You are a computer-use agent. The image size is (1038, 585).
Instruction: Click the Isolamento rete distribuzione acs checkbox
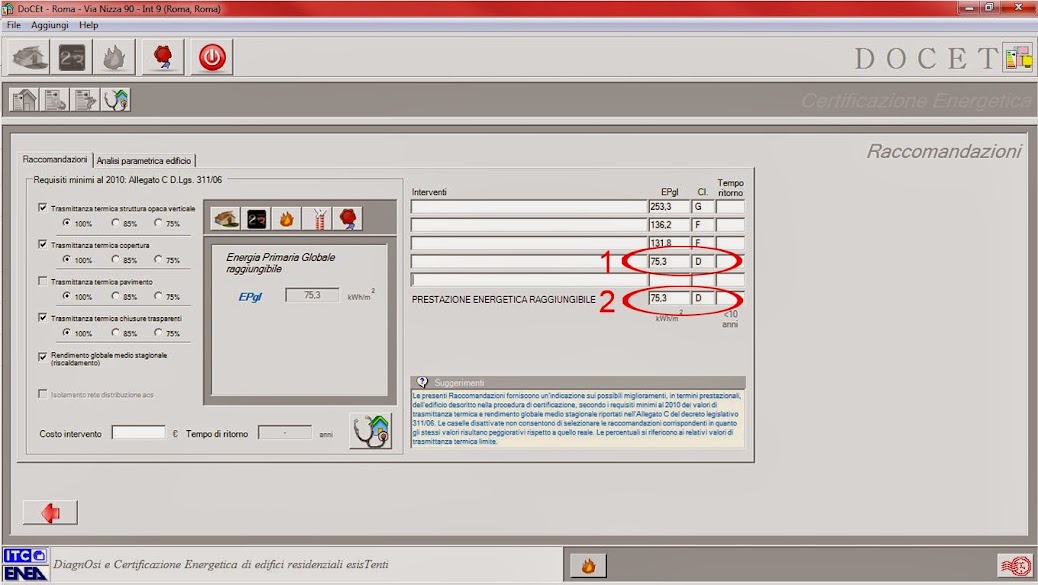pos(42,394)
